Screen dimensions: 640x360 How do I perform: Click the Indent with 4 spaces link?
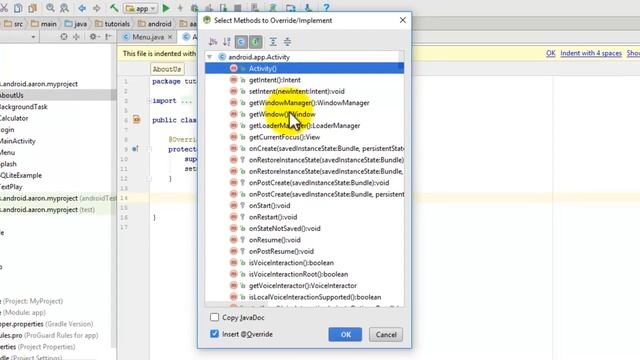point(591,53)
